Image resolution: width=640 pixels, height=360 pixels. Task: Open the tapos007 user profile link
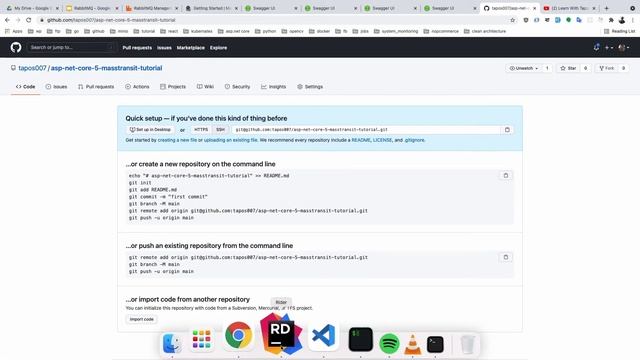32,68
